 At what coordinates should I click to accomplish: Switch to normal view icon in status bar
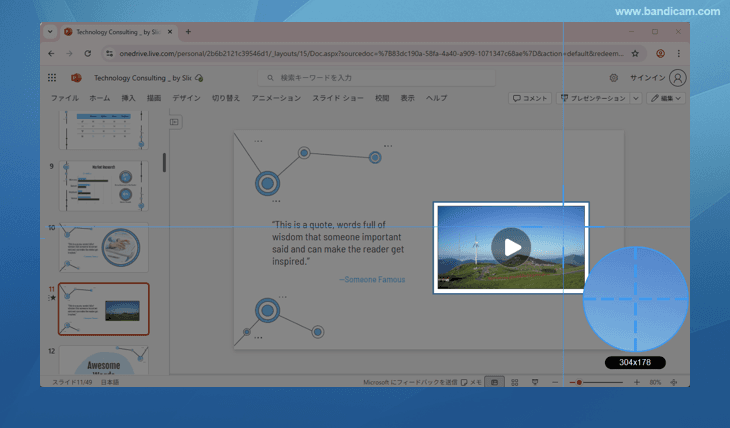[x=494, y=382]
